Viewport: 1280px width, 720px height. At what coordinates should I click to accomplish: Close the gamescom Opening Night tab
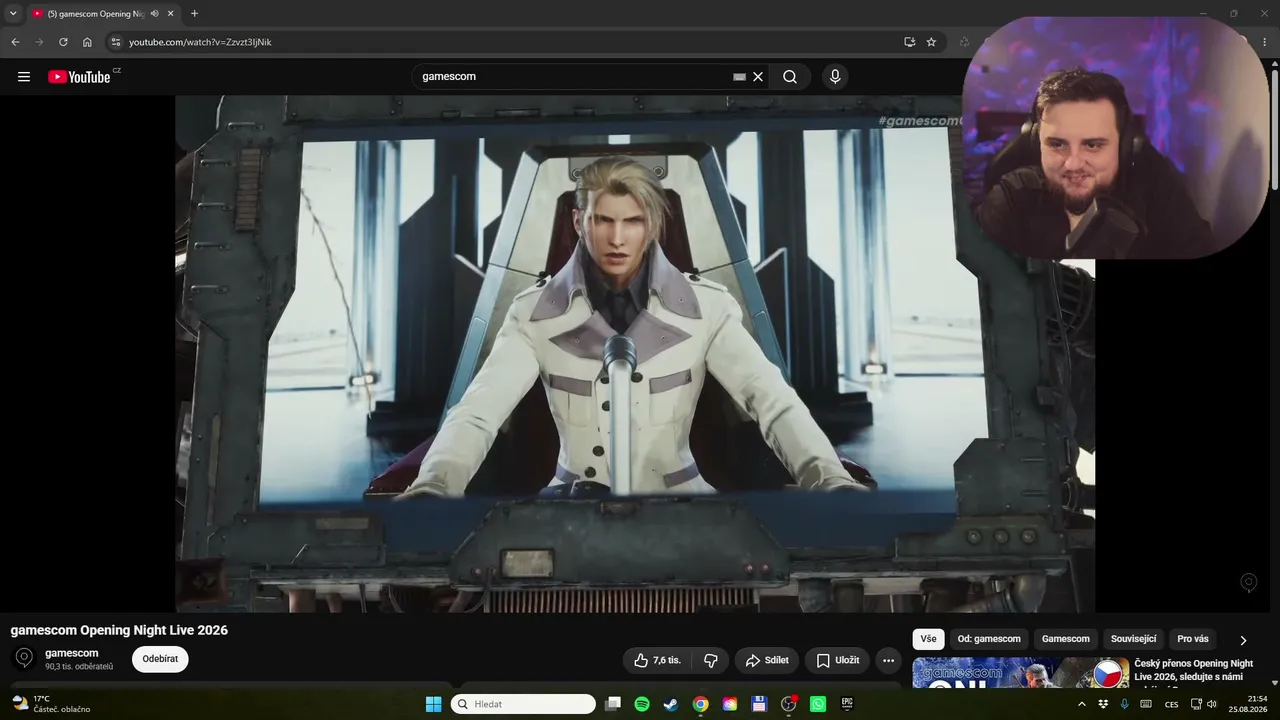point(171,14)
